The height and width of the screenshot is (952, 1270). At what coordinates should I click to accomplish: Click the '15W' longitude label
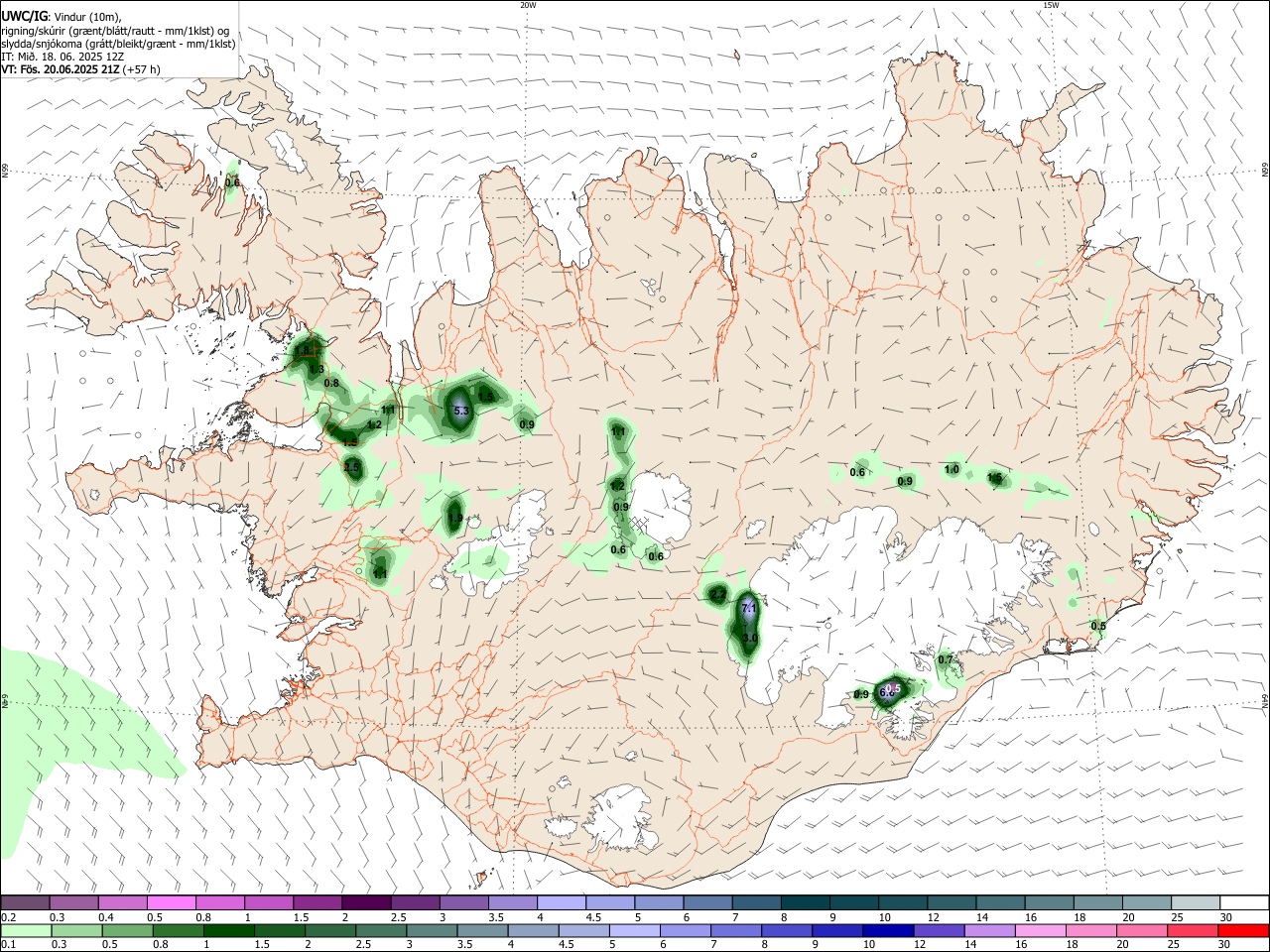coord(1051,5)
